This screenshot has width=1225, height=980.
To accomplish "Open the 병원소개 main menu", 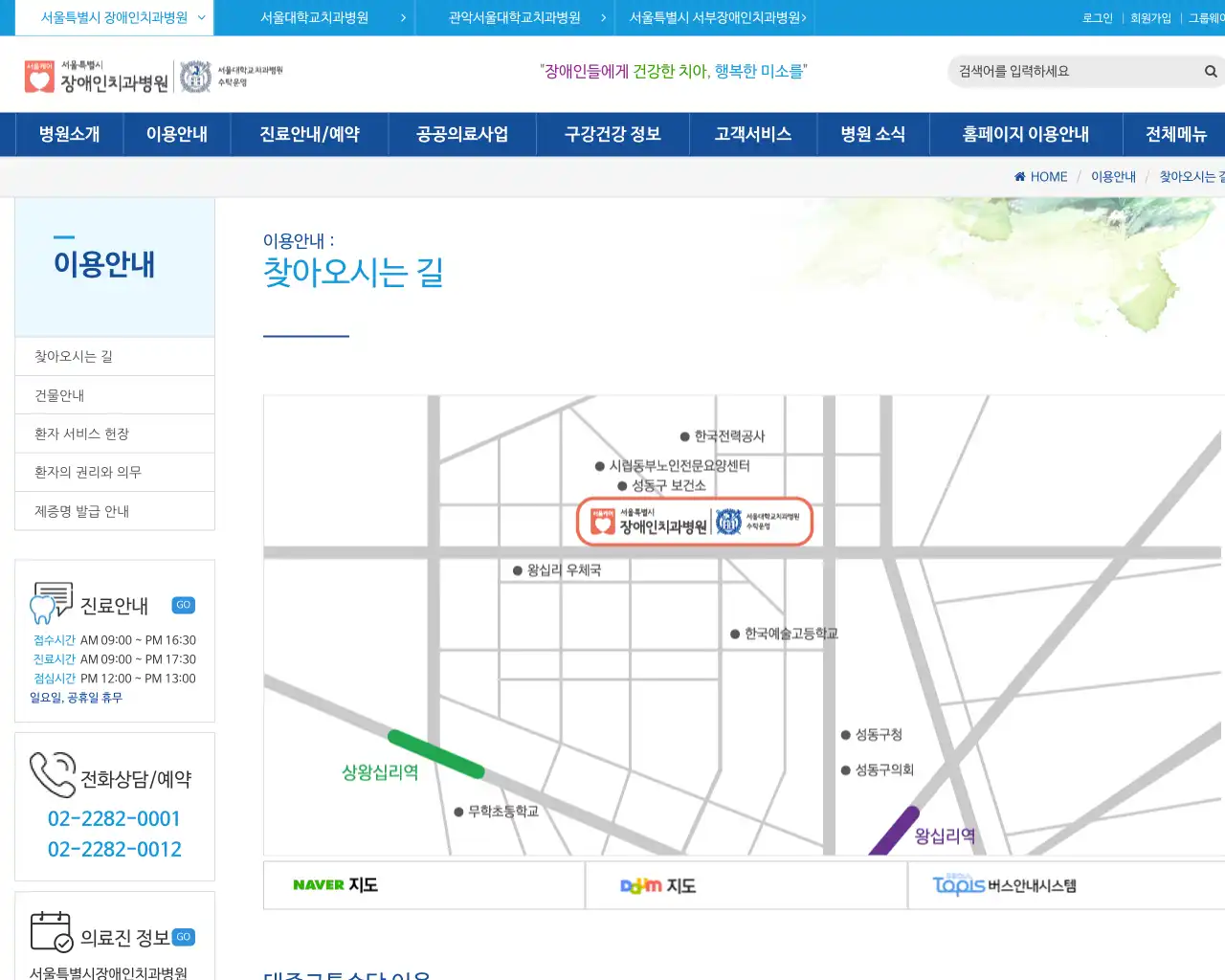I will tap(69, 134).
